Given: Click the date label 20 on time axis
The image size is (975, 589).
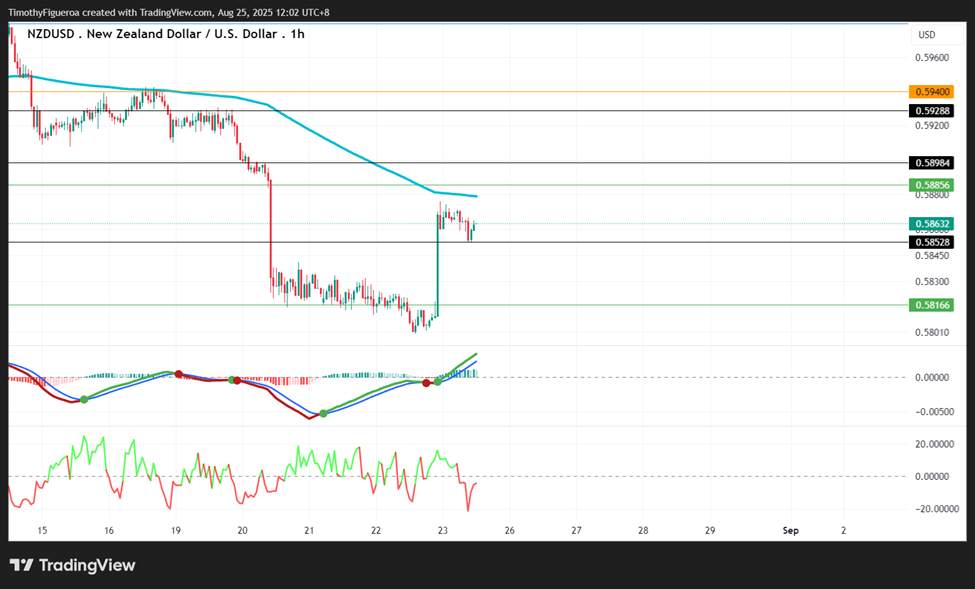Looking at the screenshot, I should (x=243, y=531).
